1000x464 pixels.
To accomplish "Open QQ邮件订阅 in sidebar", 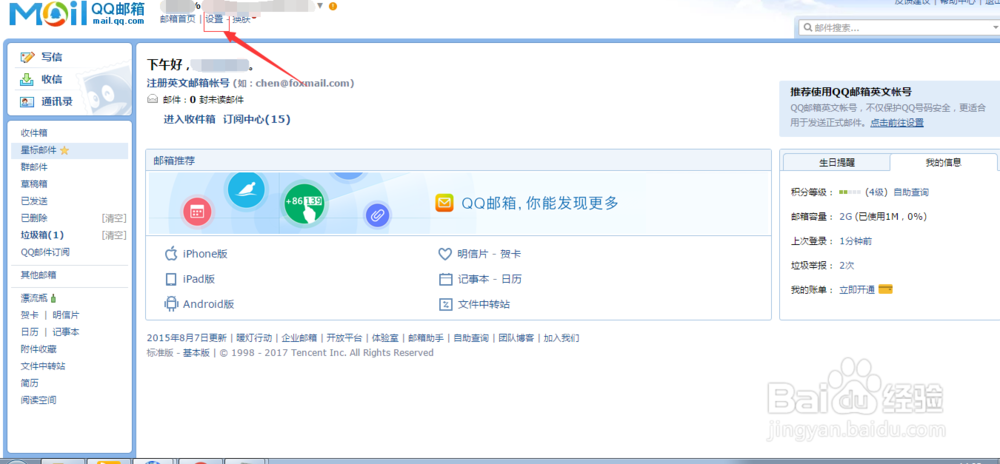I will coord(45,252).
